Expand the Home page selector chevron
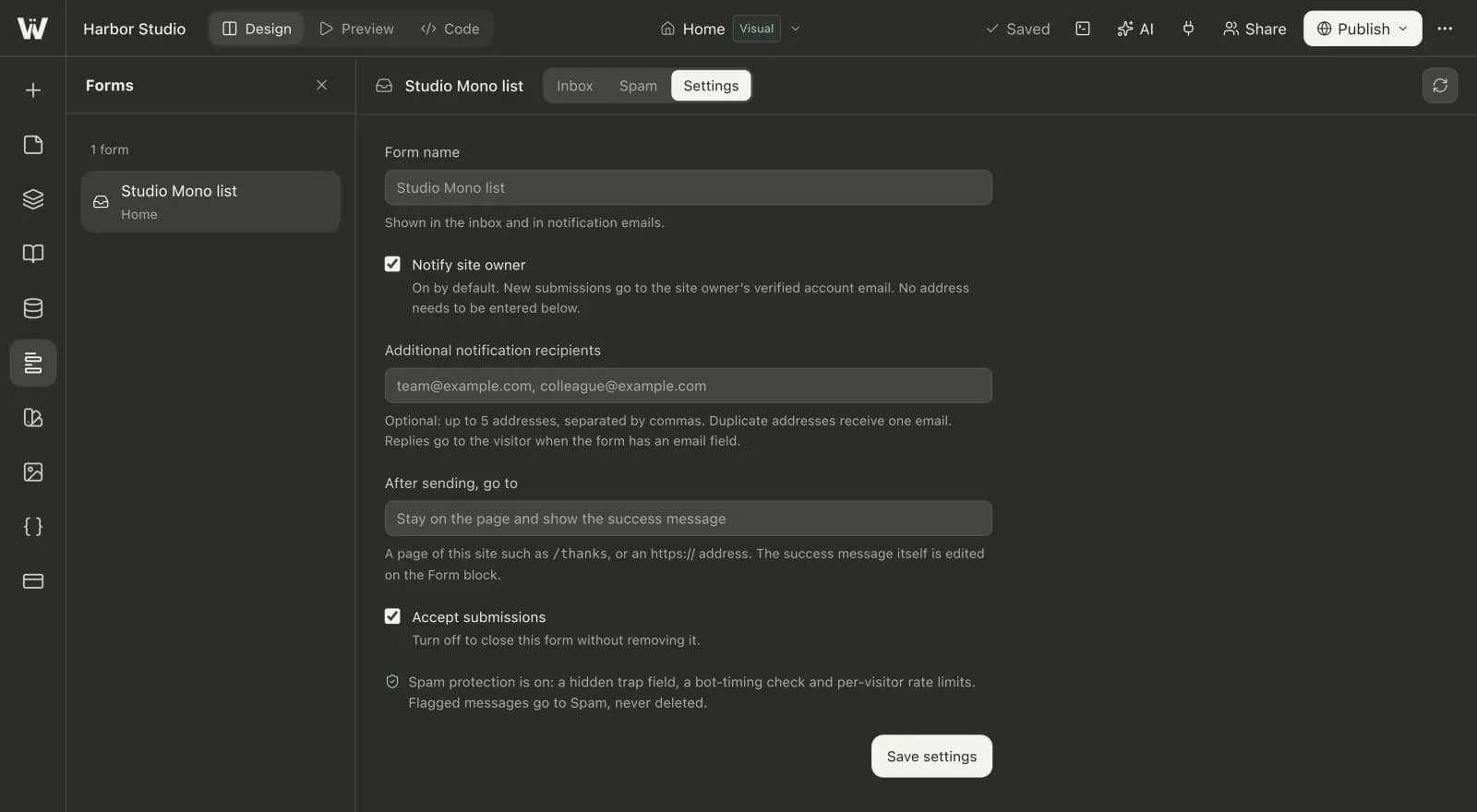Viewport: 1477px width, 812px height. coord(796,29)
